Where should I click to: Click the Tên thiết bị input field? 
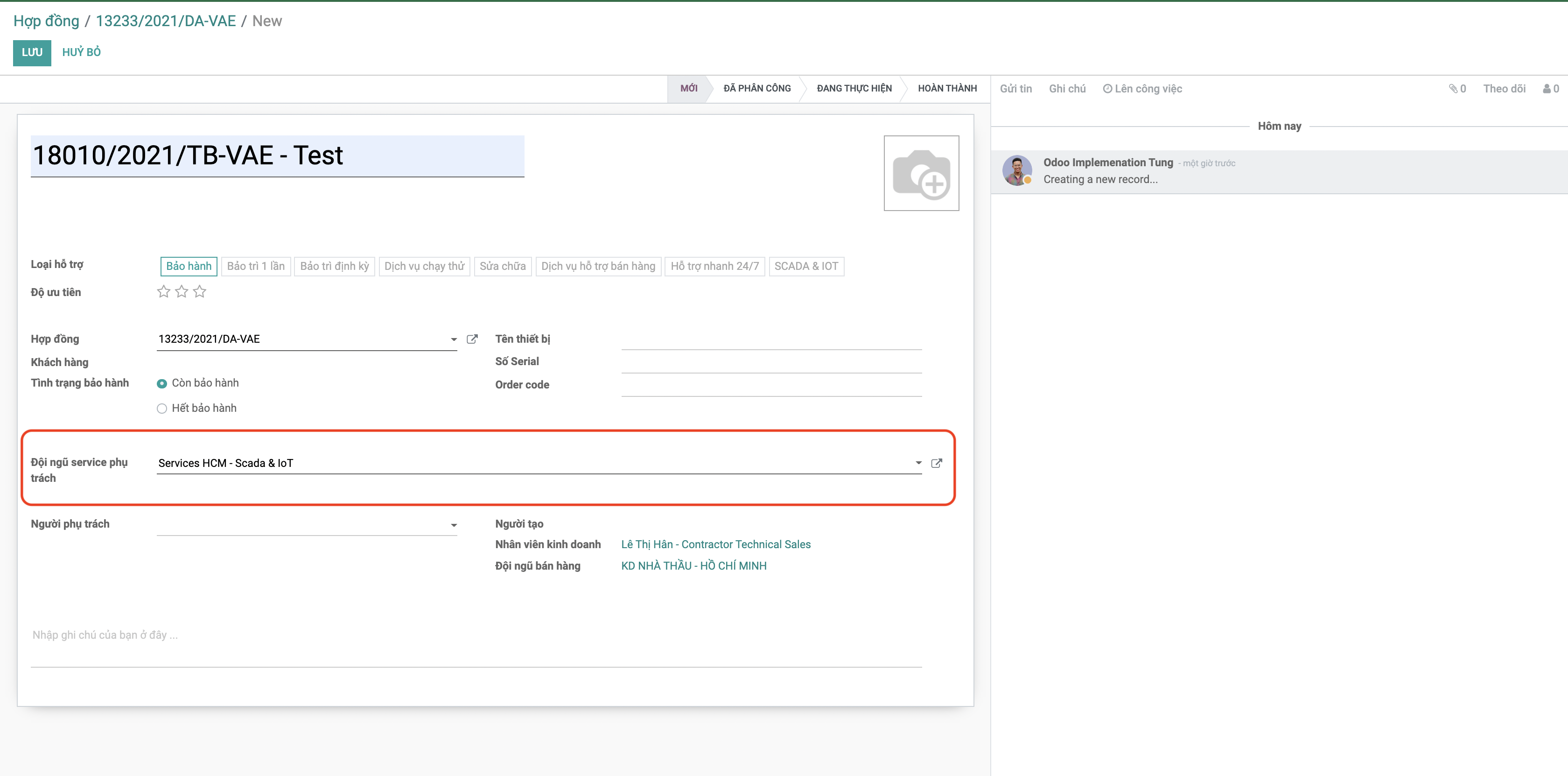(770, 340)
